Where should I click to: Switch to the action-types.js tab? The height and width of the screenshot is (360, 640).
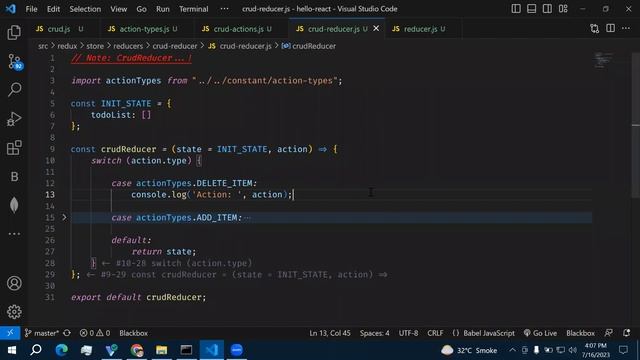[143, 29]
